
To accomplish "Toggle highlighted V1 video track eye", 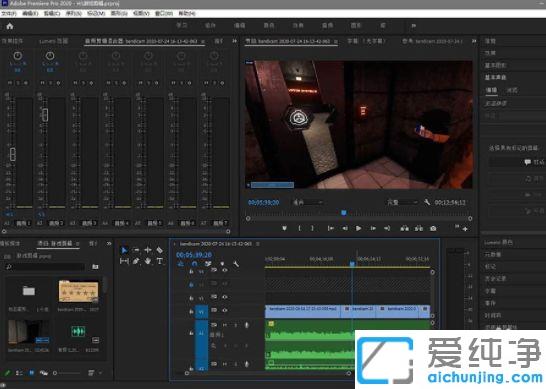I will coord(225,310).
